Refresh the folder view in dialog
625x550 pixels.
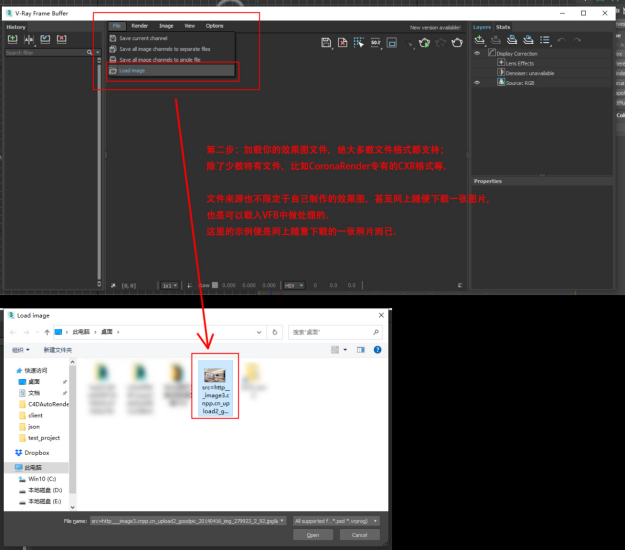point(275,332)
